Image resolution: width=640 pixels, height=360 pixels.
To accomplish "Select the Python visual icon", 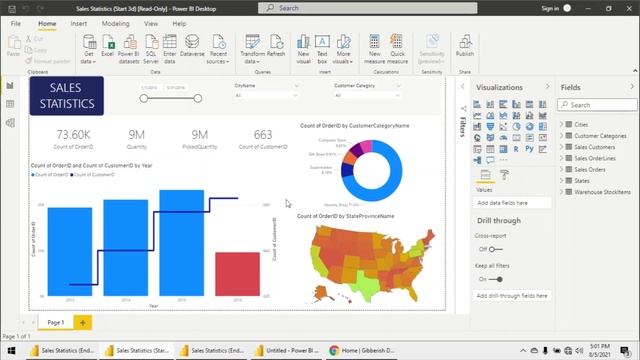I will click(x=529, y=149).
